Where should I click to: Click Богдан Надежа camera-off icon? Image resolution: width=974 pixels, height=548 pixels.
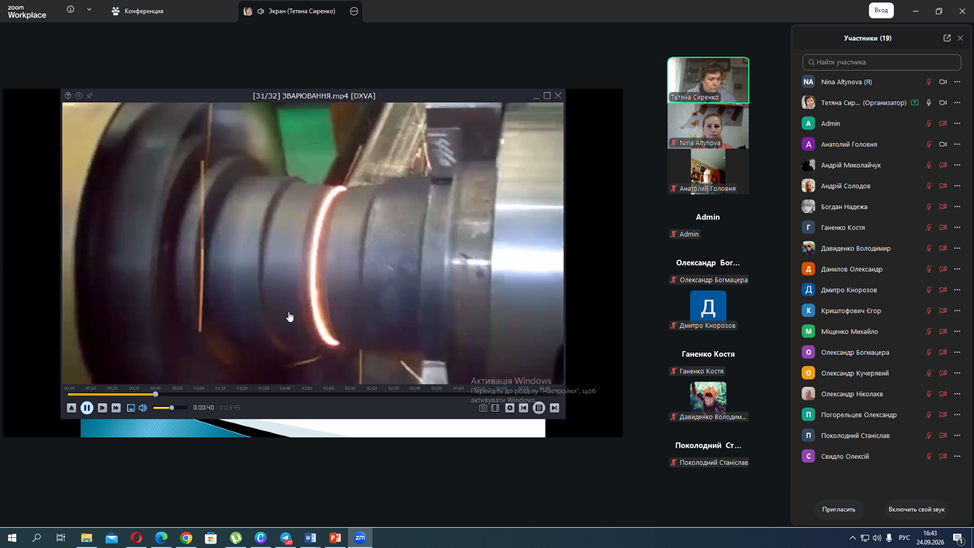[x=943, y=207]
